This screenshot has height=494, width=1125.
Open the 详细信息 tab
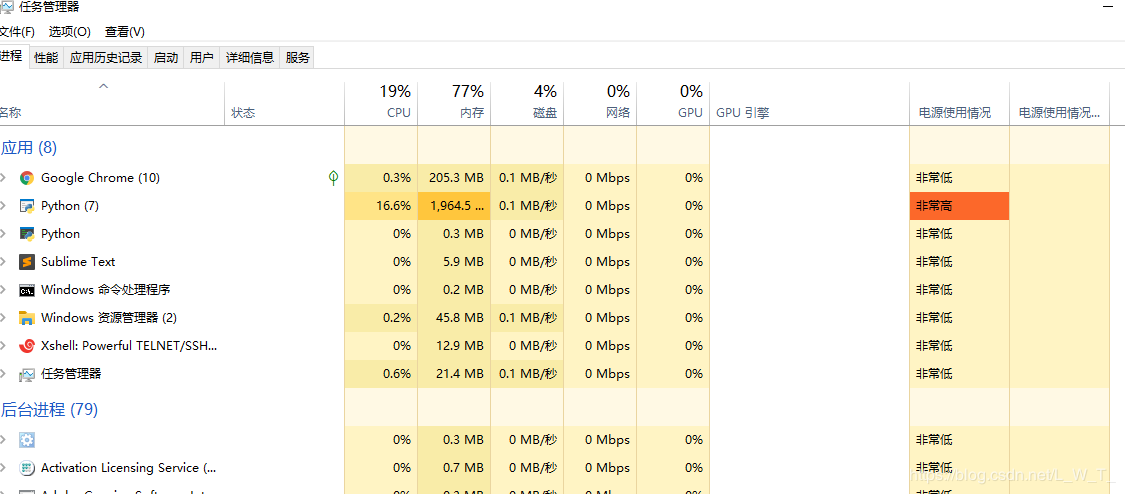coord(249,58)
